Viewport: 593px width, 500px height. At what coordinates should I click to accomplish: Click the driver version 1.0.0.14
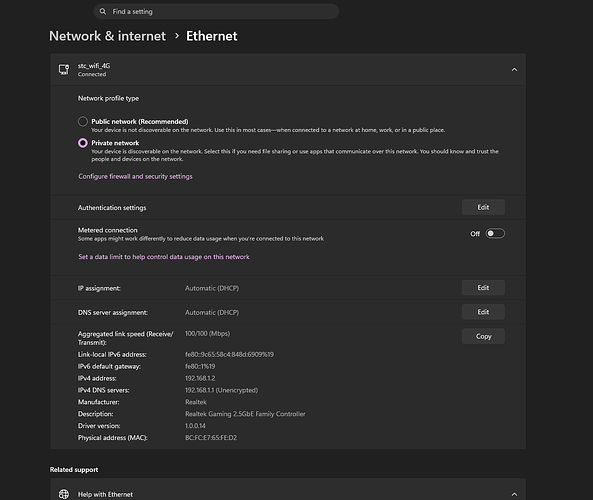(195, 425)
